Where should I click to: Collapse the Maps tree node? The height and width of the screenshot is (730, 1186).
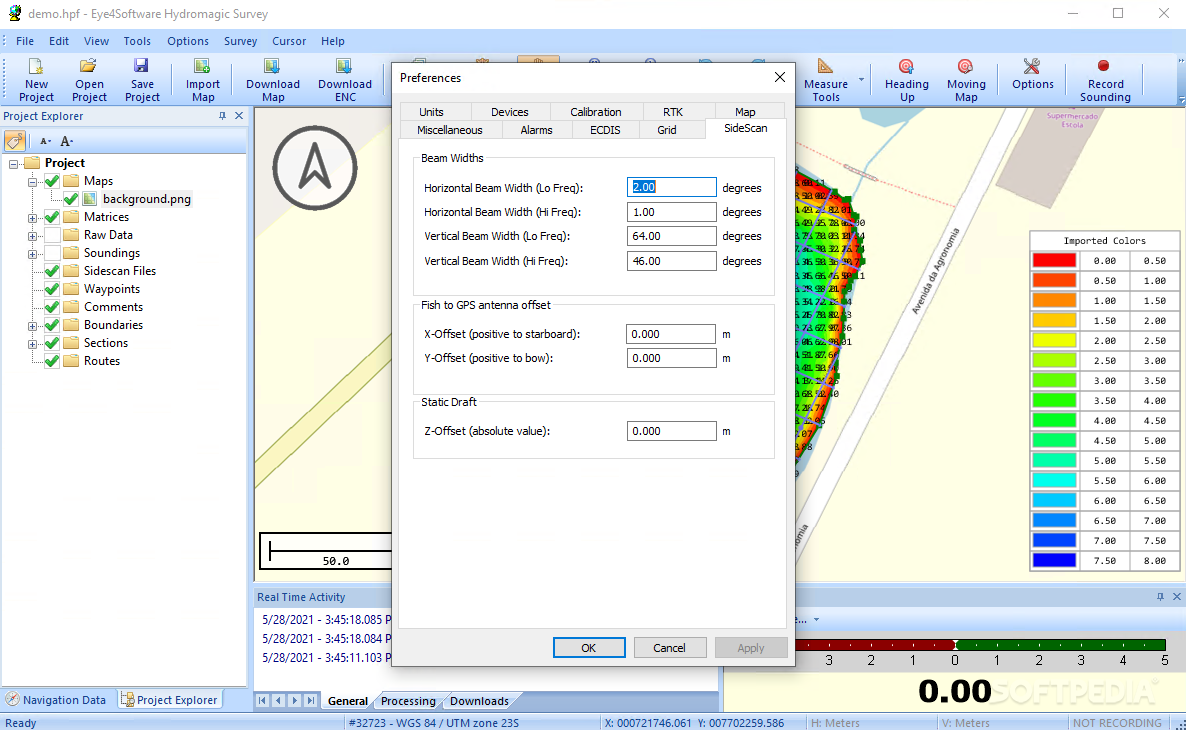click(x=33, y=182)
